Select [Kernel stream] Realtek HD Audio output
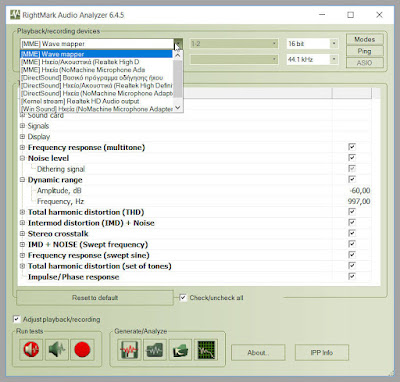 [96, 101]
